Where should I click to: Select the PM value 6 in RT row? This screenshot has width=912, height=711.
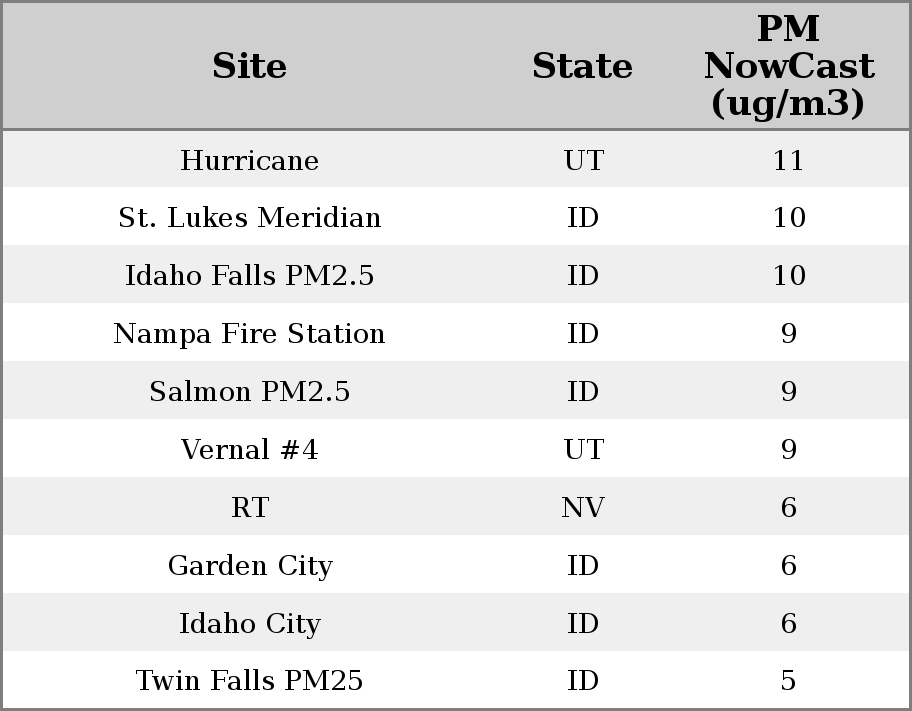coord(788,508)
